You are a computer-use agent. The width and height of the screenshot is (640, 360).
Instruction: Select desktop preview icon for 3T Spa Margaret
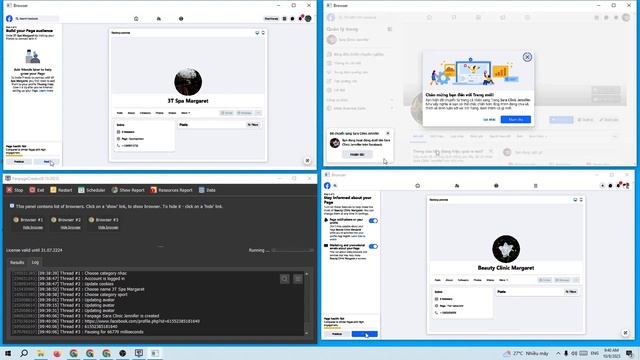(x=257, y=33)
